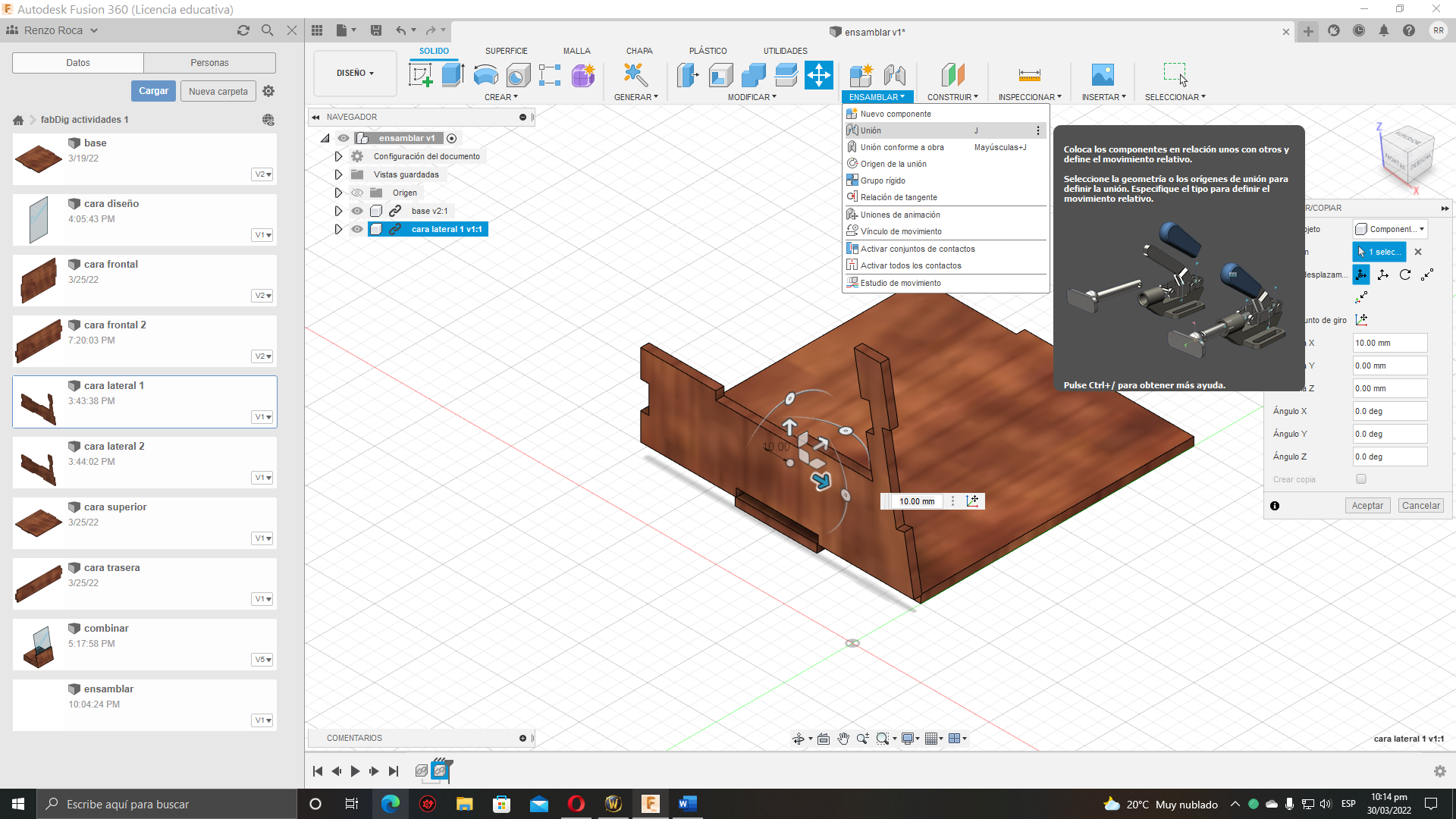The width and height of the screenshot is (1456, 819).
Task: Toggle visibility of base v2:1 component
Action: click(357, 211)
